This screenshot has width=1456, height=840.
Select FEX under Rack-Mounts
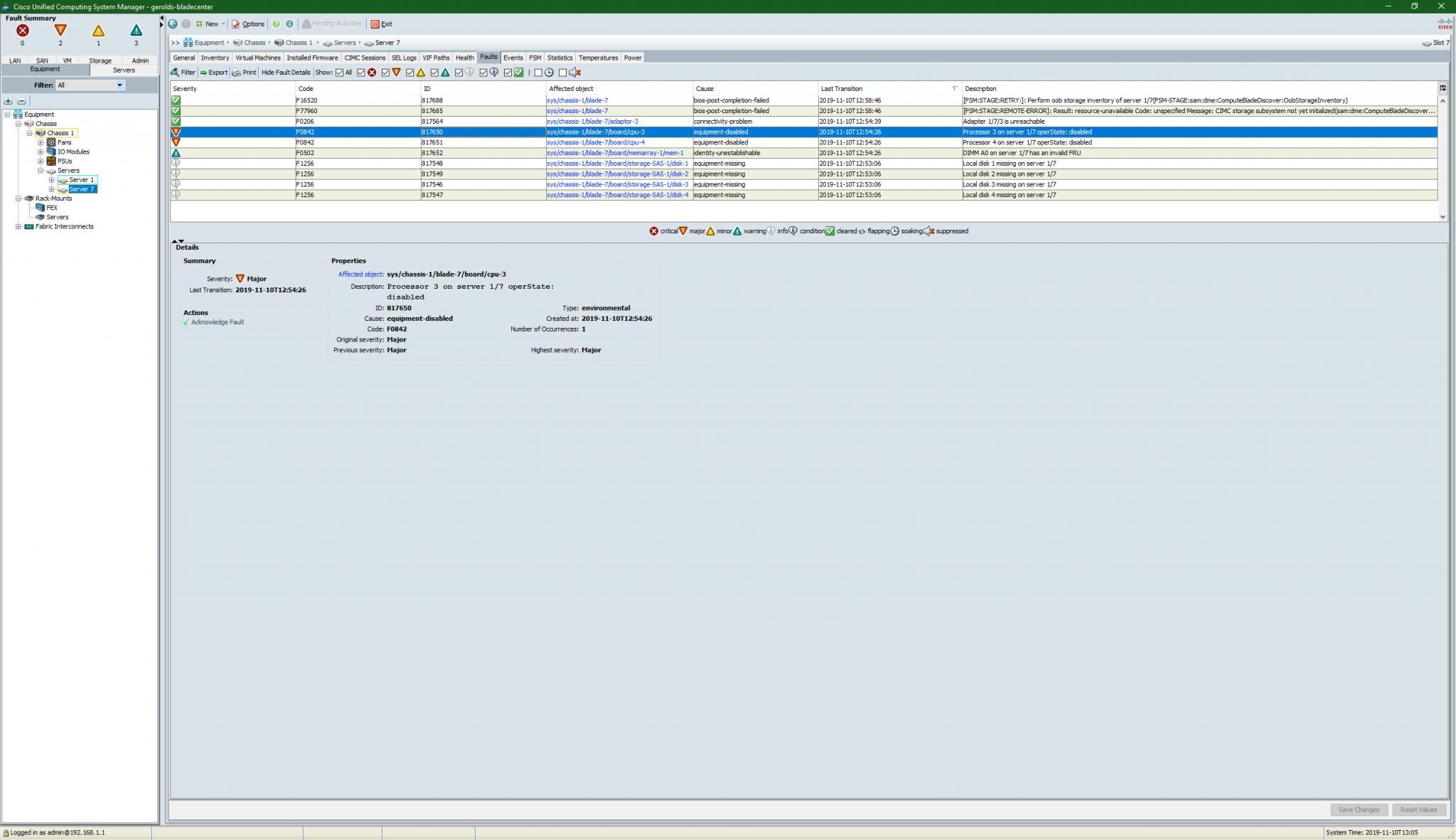[52, 208]
